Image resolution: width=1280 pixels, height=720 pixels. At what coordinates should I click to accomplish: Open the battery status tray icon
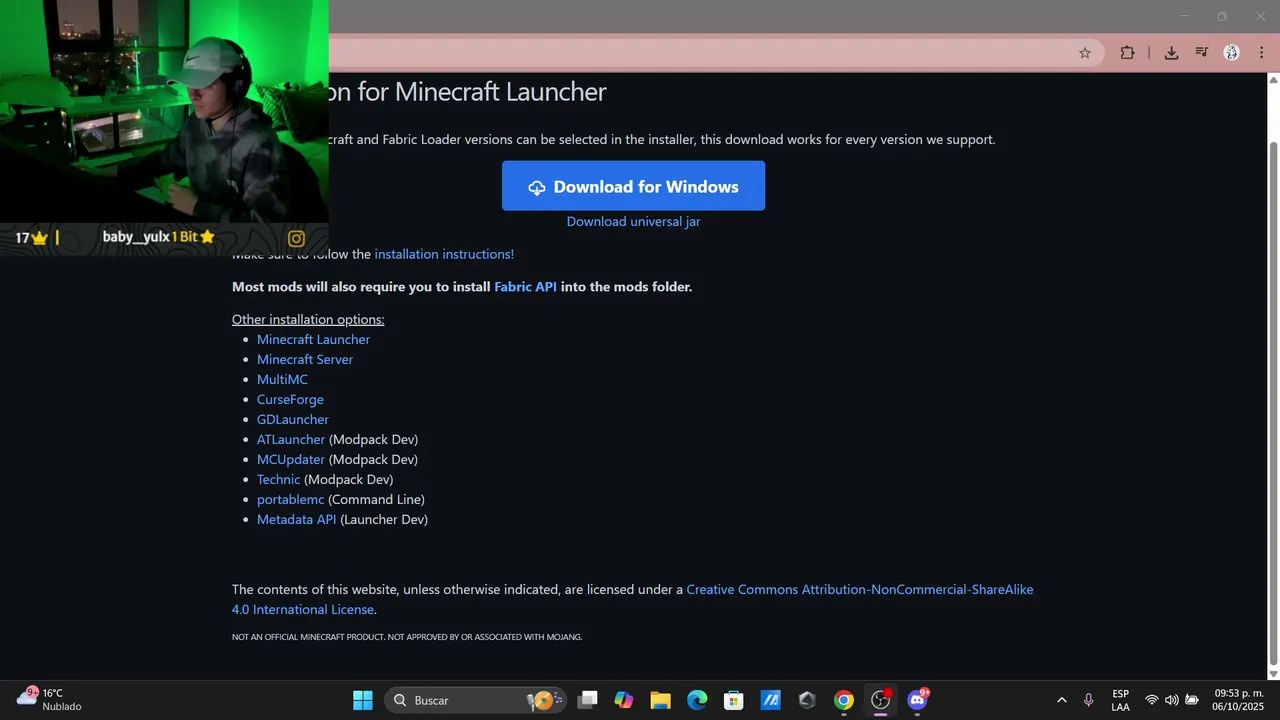click(1192, 700)
